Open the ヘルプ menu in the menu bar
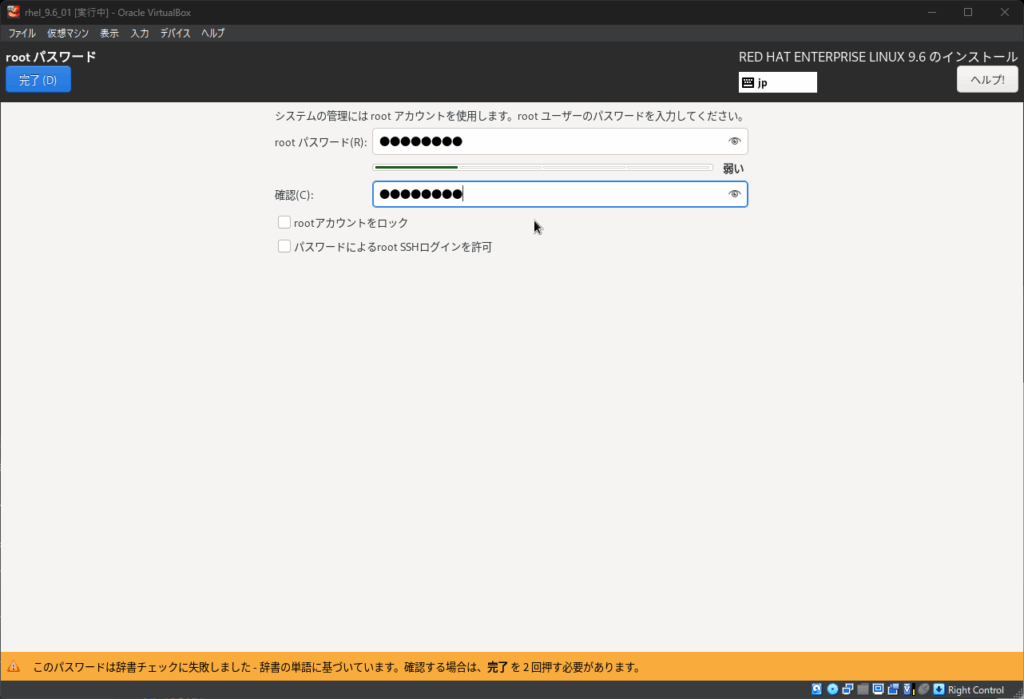Image resolution: width=1024 pixels, height=699 pixels. [x=213, y=33]
